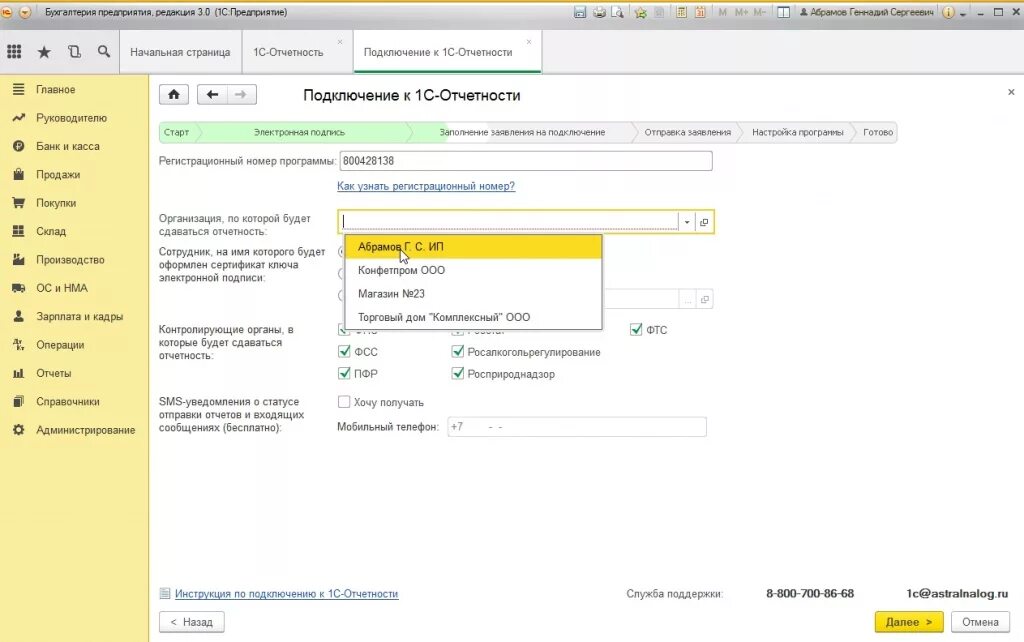Click the ellipsis selector in the employee field
This screenshot has height=642, width=1024.
(687, 300)
